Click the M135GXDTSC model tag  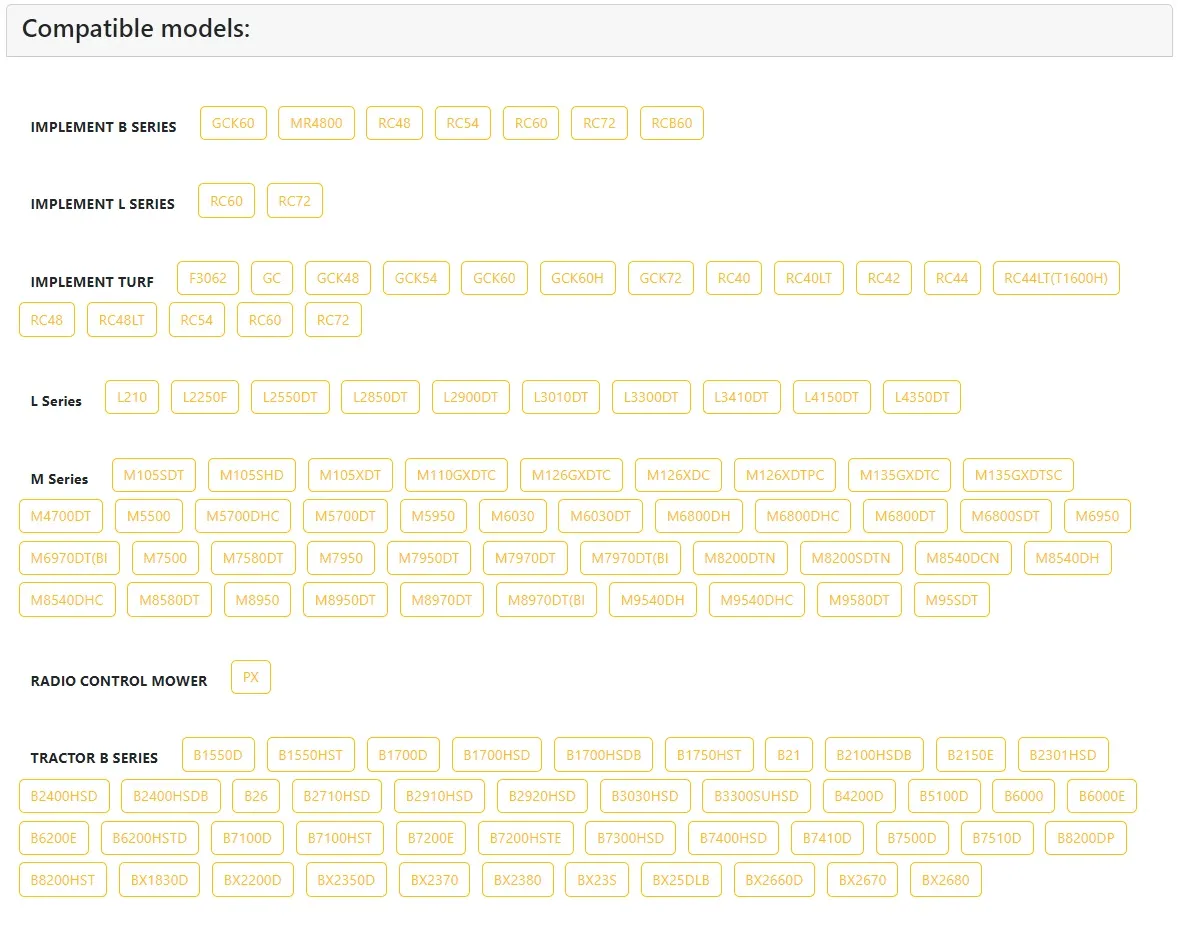pos(1018,475)
